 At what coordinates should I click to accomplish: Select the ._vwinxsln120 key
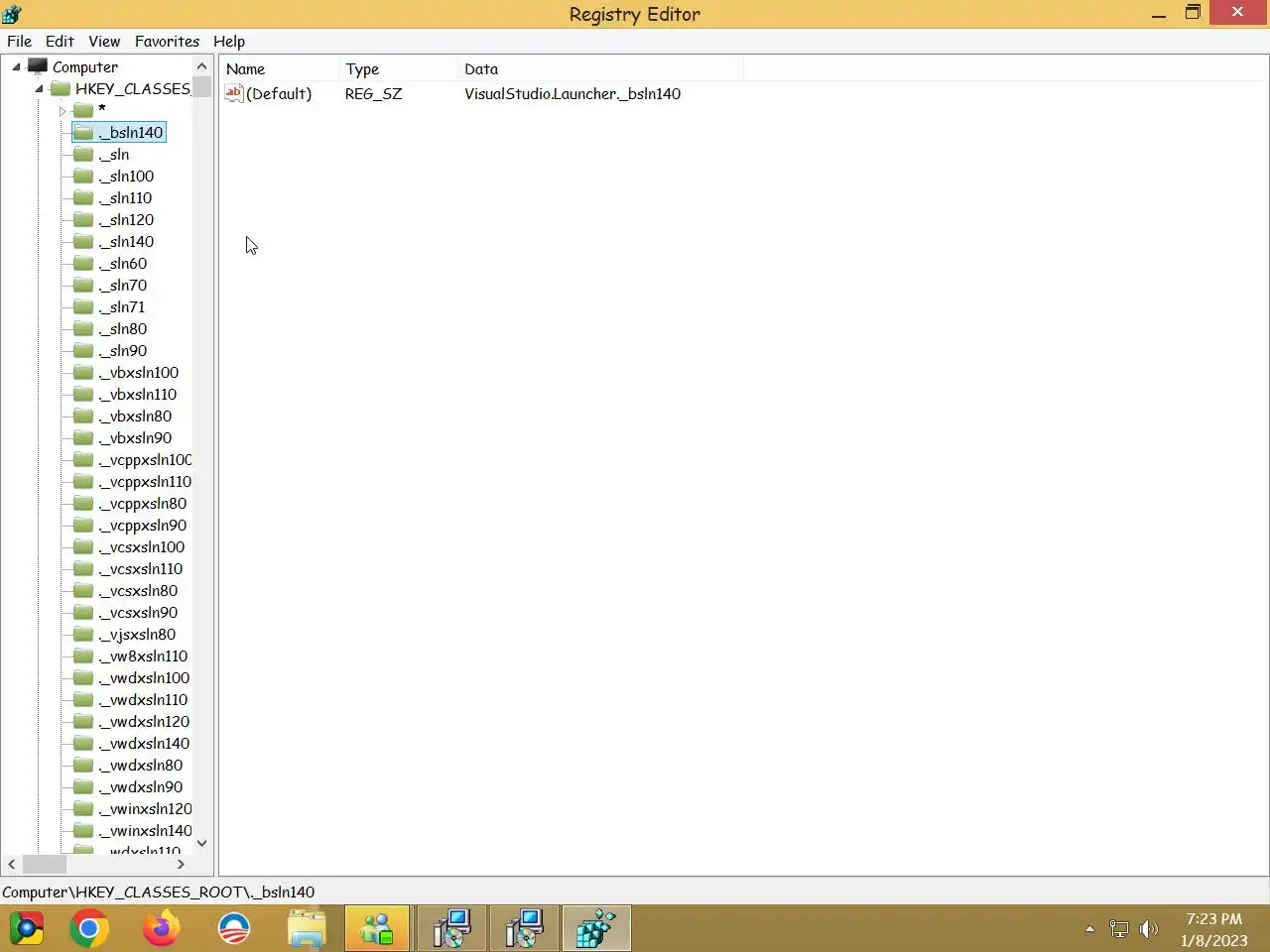click(145, 808)
